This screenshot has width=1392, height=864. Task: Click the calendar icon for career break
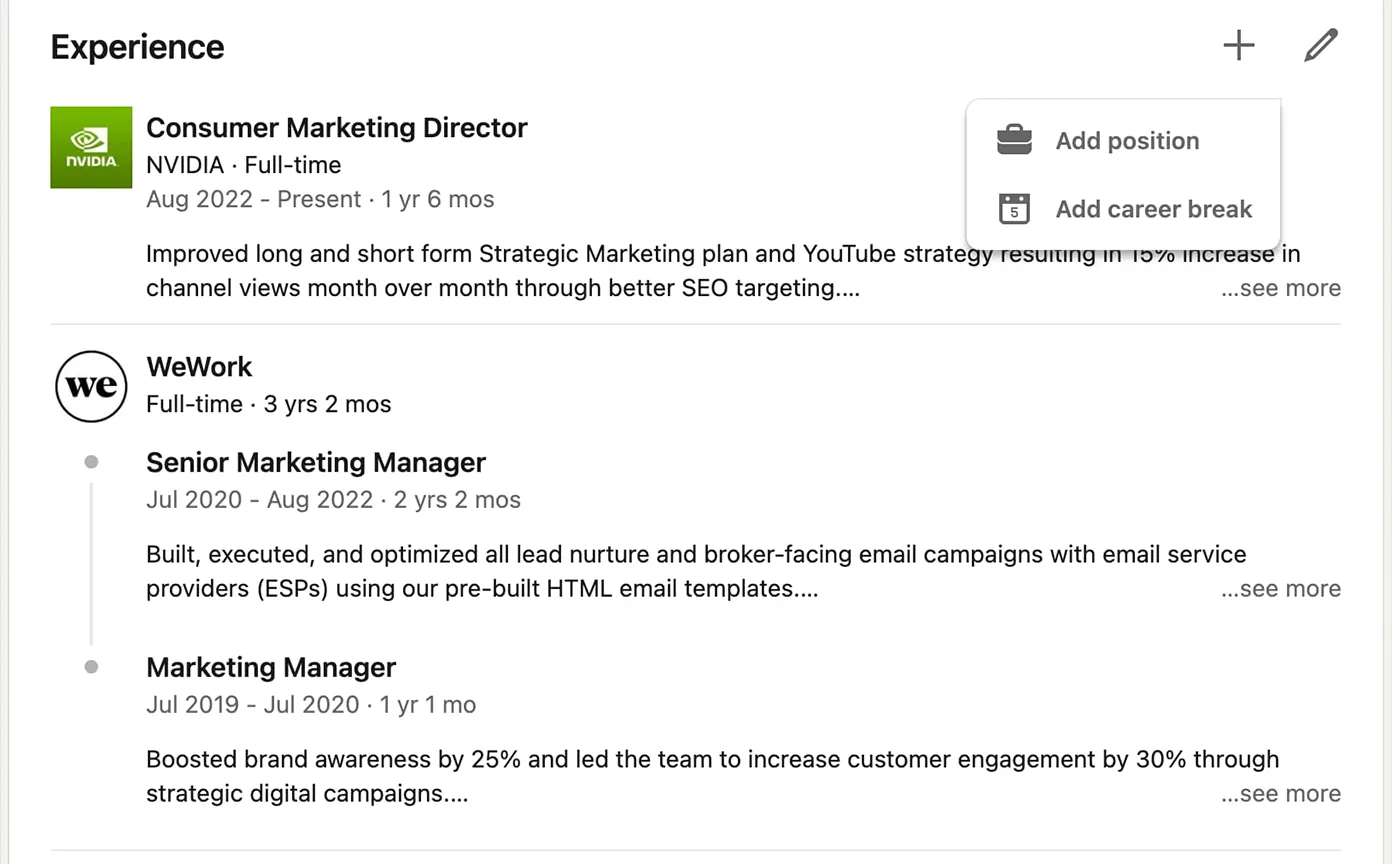pos(1014,209)
